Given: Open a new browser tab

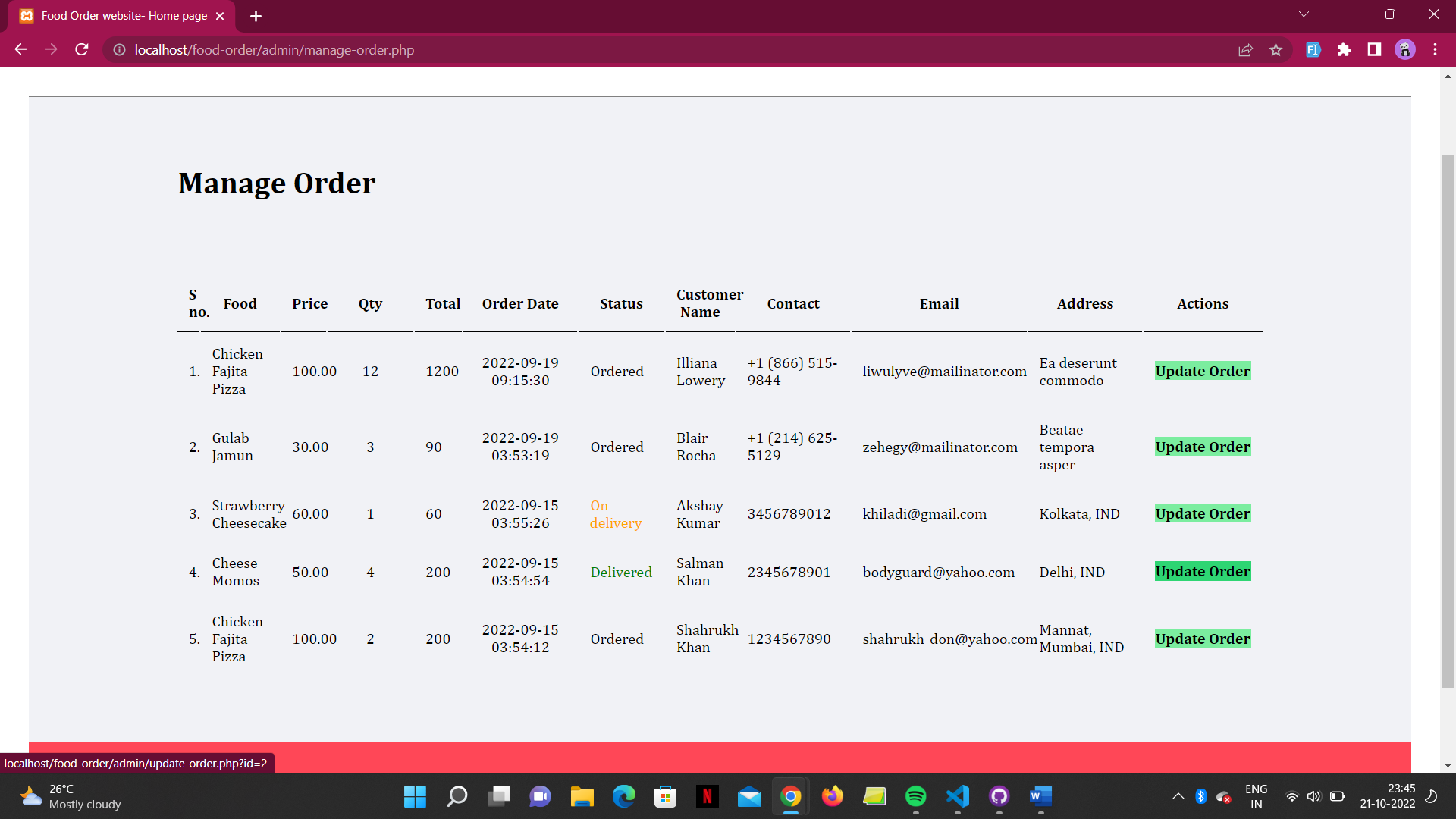Looking at the screenshot, I should pos(256,16).
